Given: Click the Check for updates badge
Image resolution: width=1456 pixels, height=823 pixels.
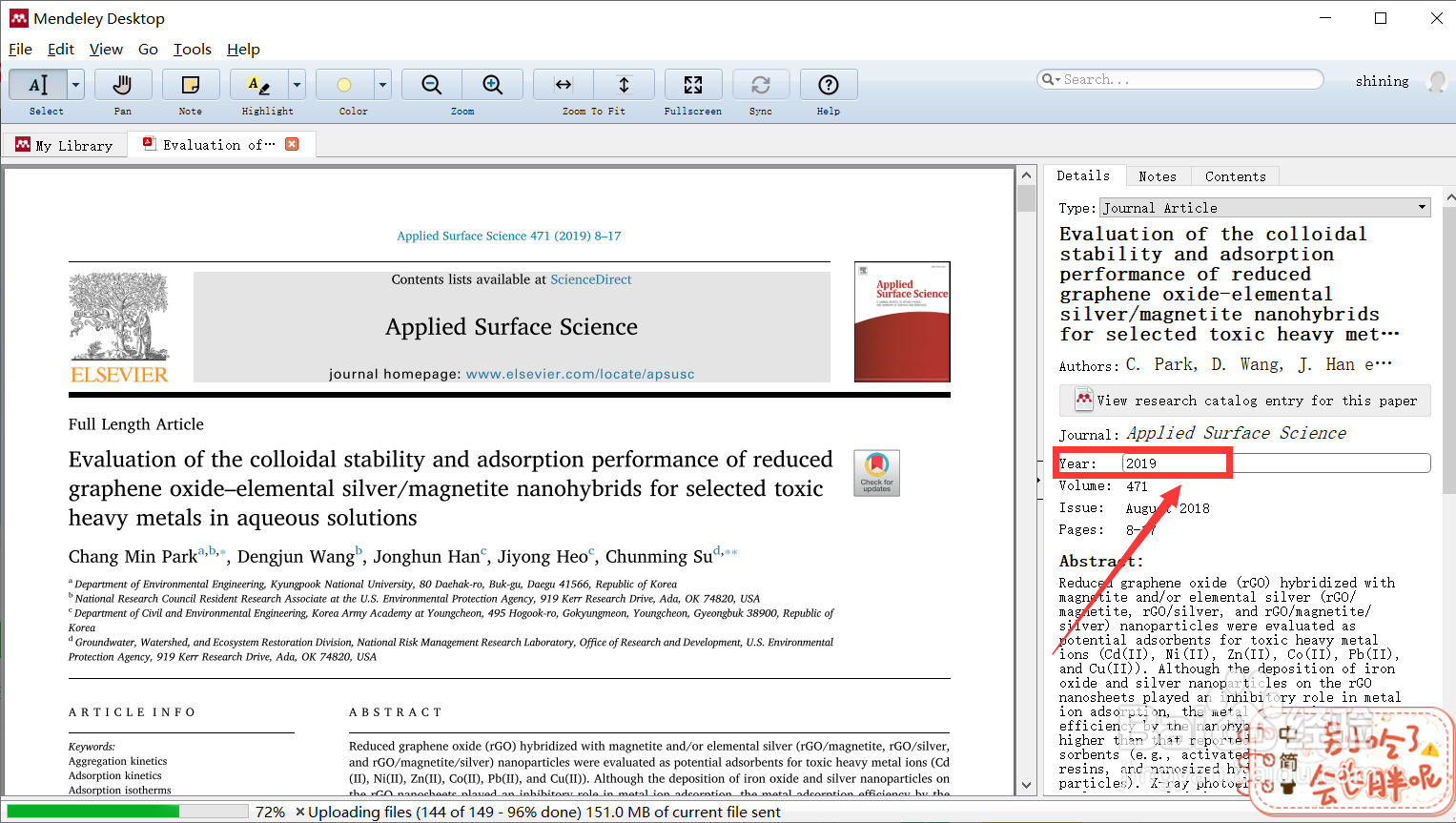Looking at the screenshot, I should click(x=876, y=473).
